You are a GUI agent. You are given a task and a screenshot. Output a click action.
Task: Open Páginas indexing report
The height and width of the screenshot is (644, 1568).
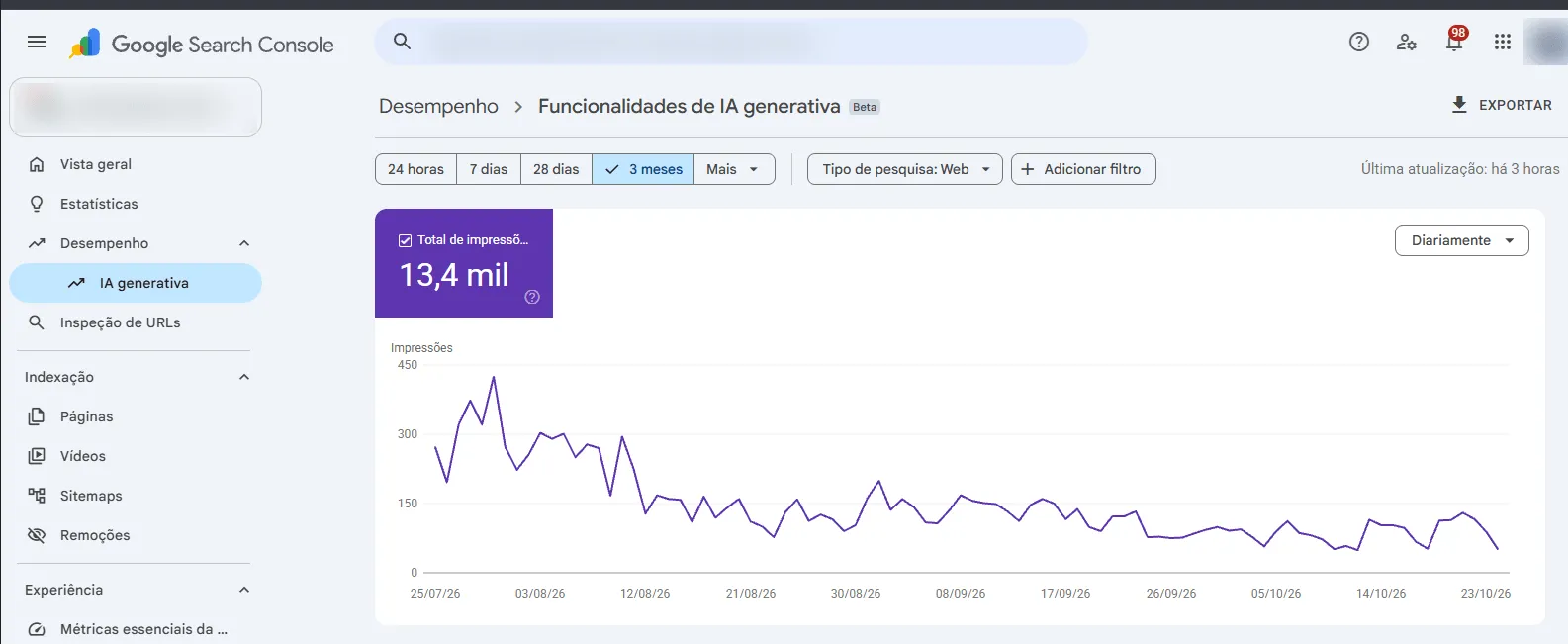pyautogui.click(x=136, y=416)
